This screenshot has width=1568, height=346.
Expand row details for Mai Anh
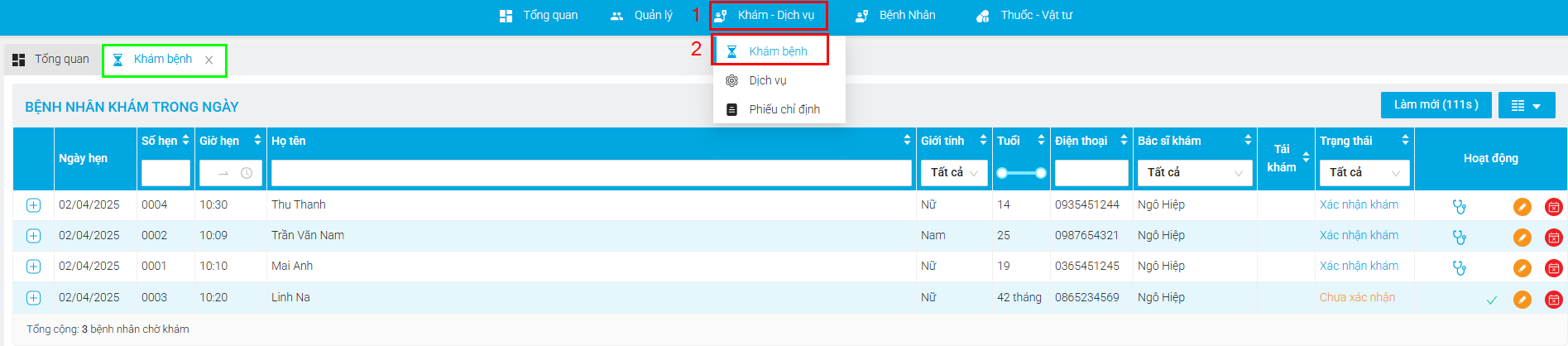33,267
